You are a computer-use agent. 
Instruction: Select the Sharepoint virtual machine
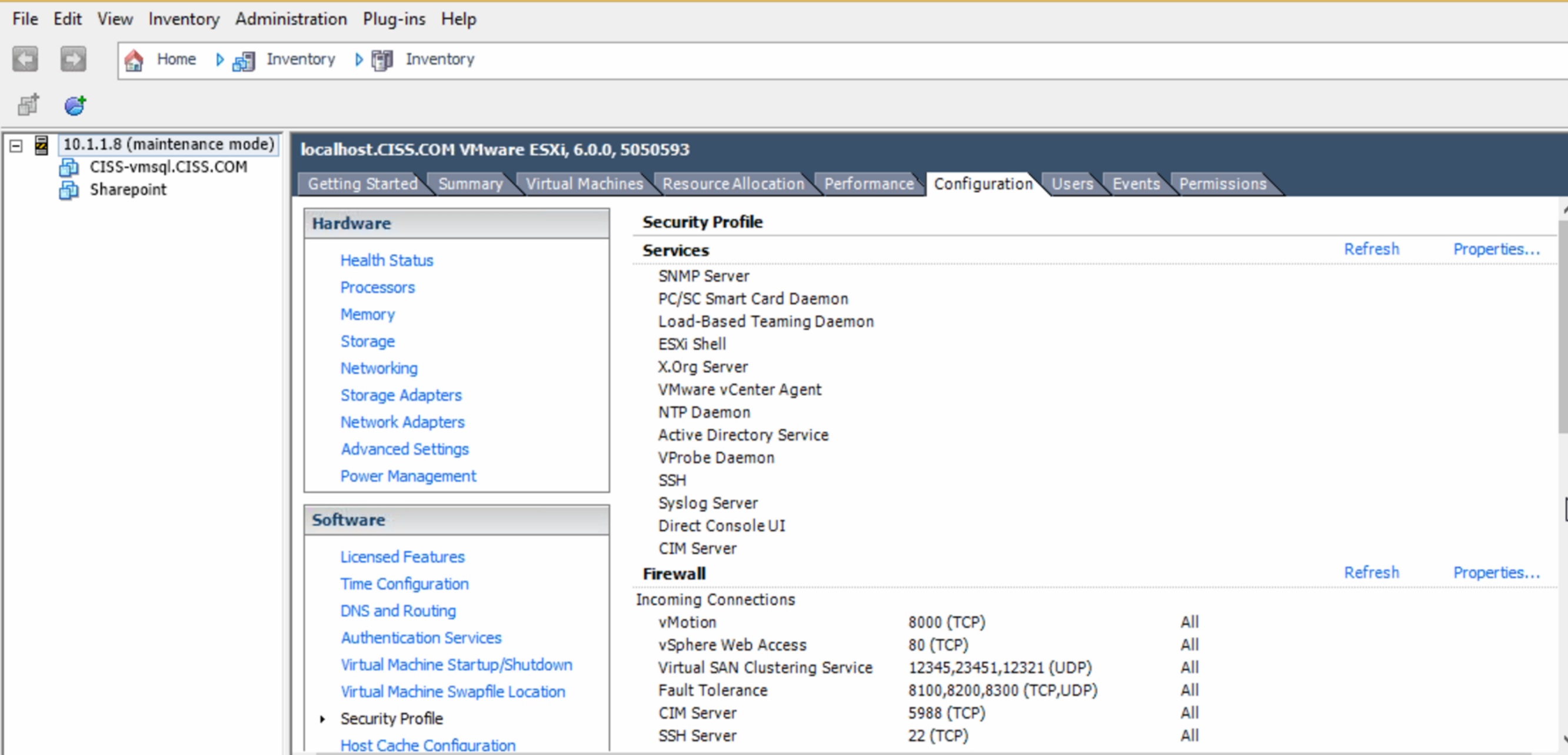click(128, 190)
